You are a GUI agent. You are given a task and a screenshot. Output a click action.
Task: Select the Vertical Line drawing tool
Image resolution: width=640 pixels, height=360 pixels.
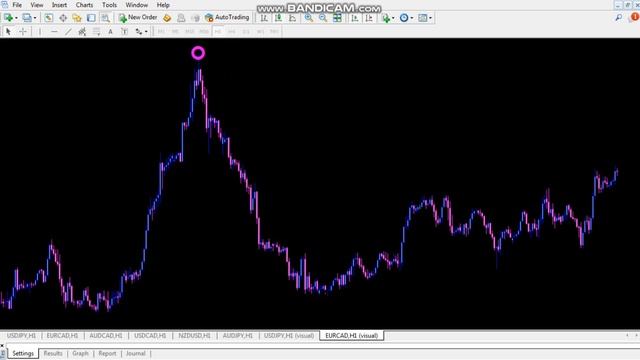click(40, 31)
